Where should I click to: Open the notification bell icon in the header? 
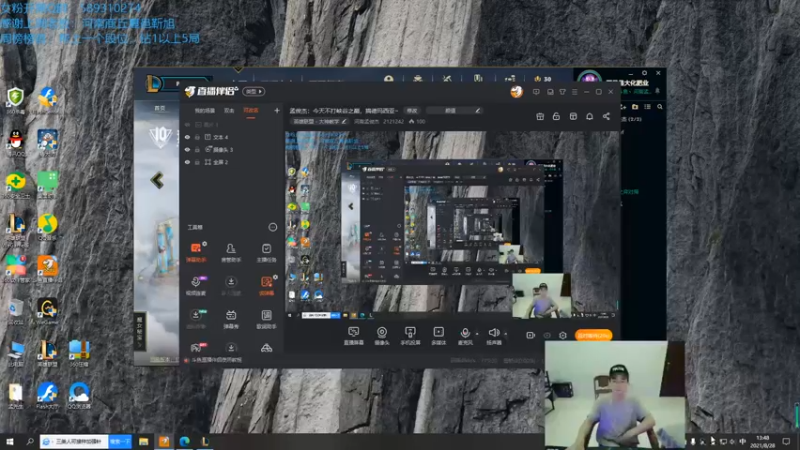pos(589,116)
